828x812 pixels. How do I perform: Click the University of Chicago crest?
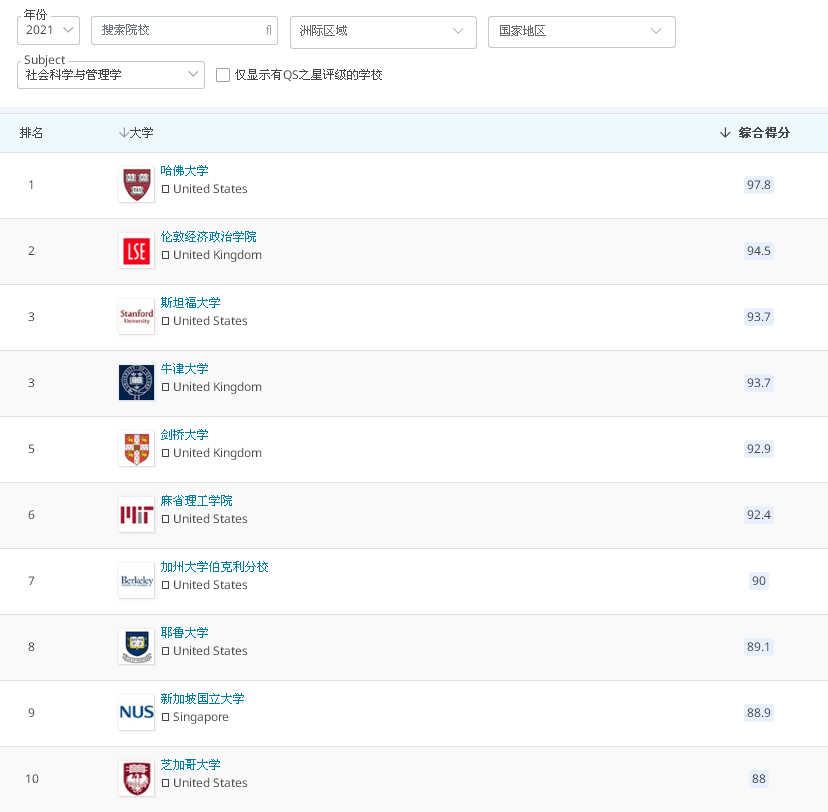coord(136,779)
